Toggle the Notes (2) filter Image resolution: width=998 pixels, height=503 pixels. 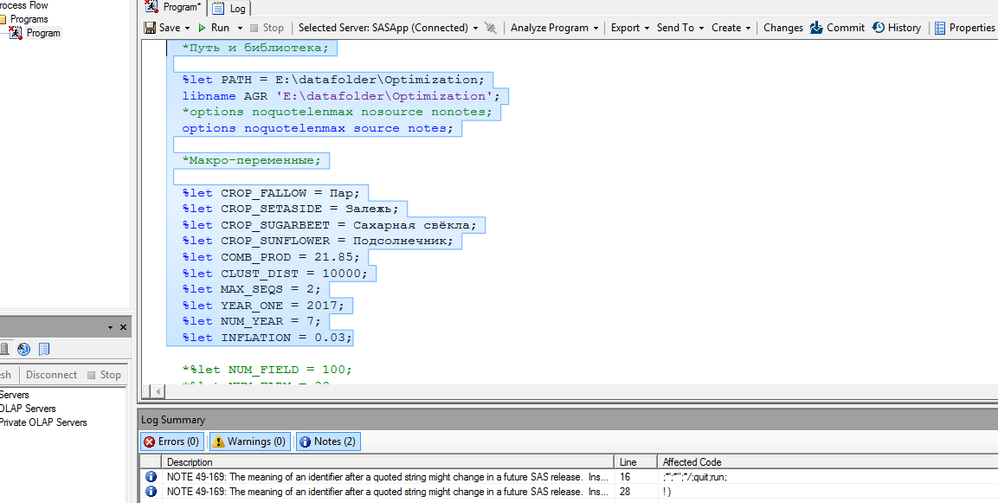point(326,441)
